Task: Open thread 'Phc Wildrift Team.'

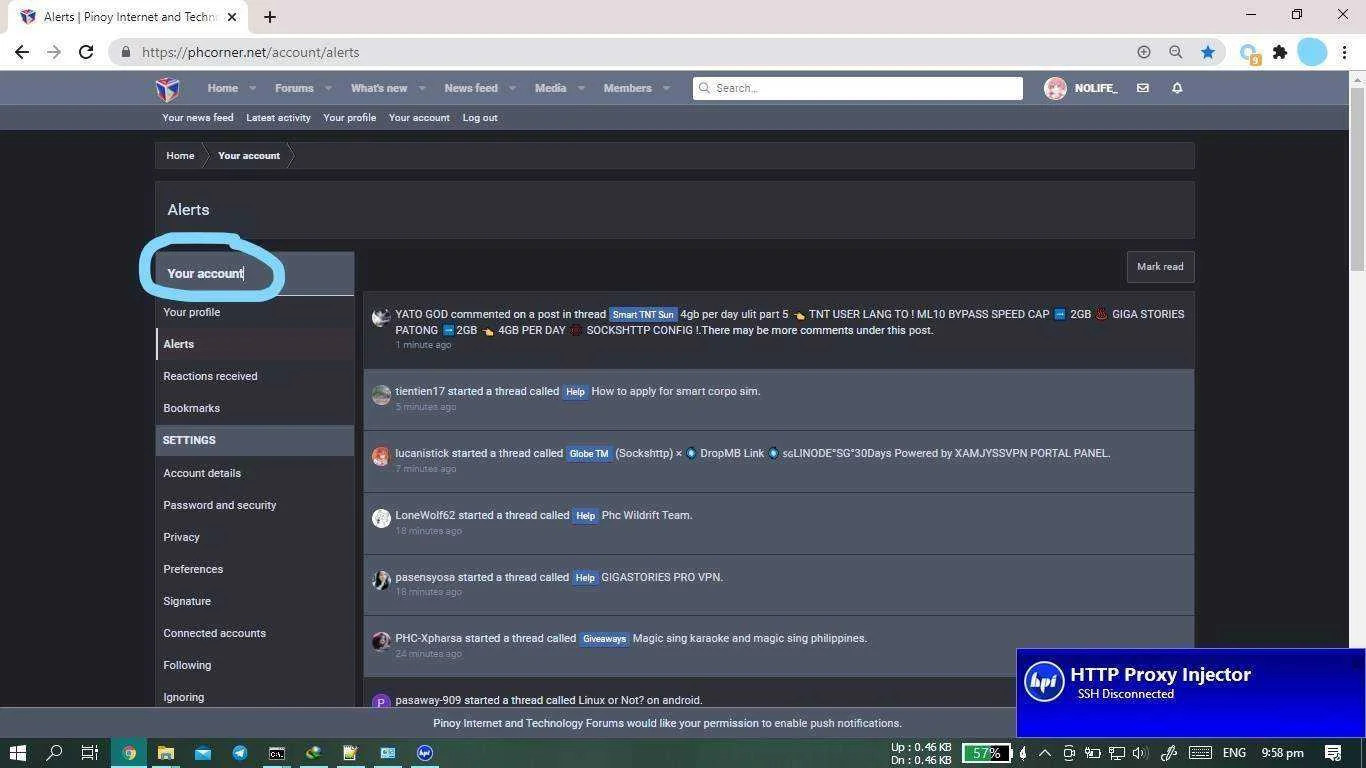Action: click(647, 515)
